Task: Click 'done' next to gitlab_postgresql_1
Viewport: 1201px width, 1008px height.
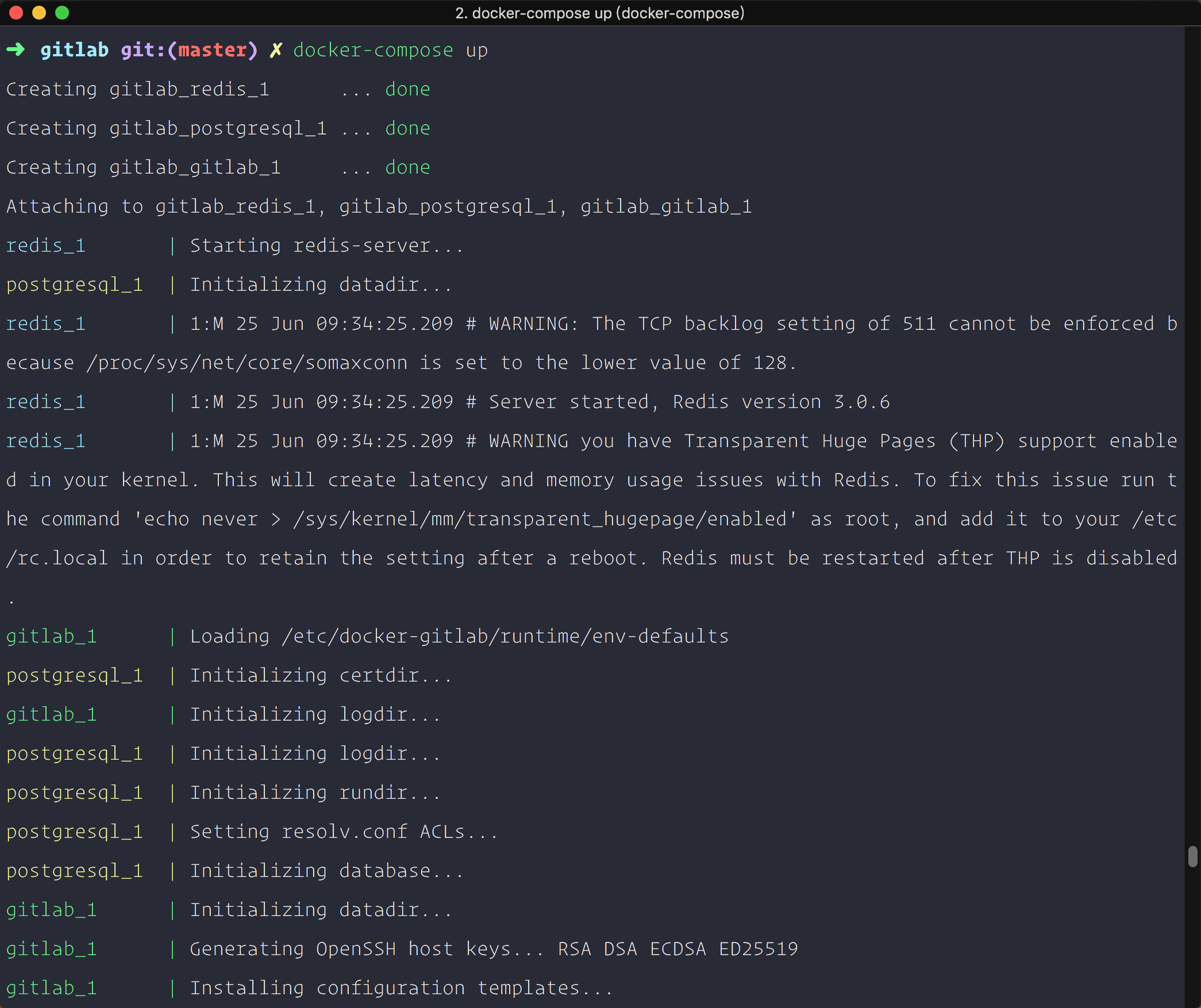Action: (x=407, y=128)
